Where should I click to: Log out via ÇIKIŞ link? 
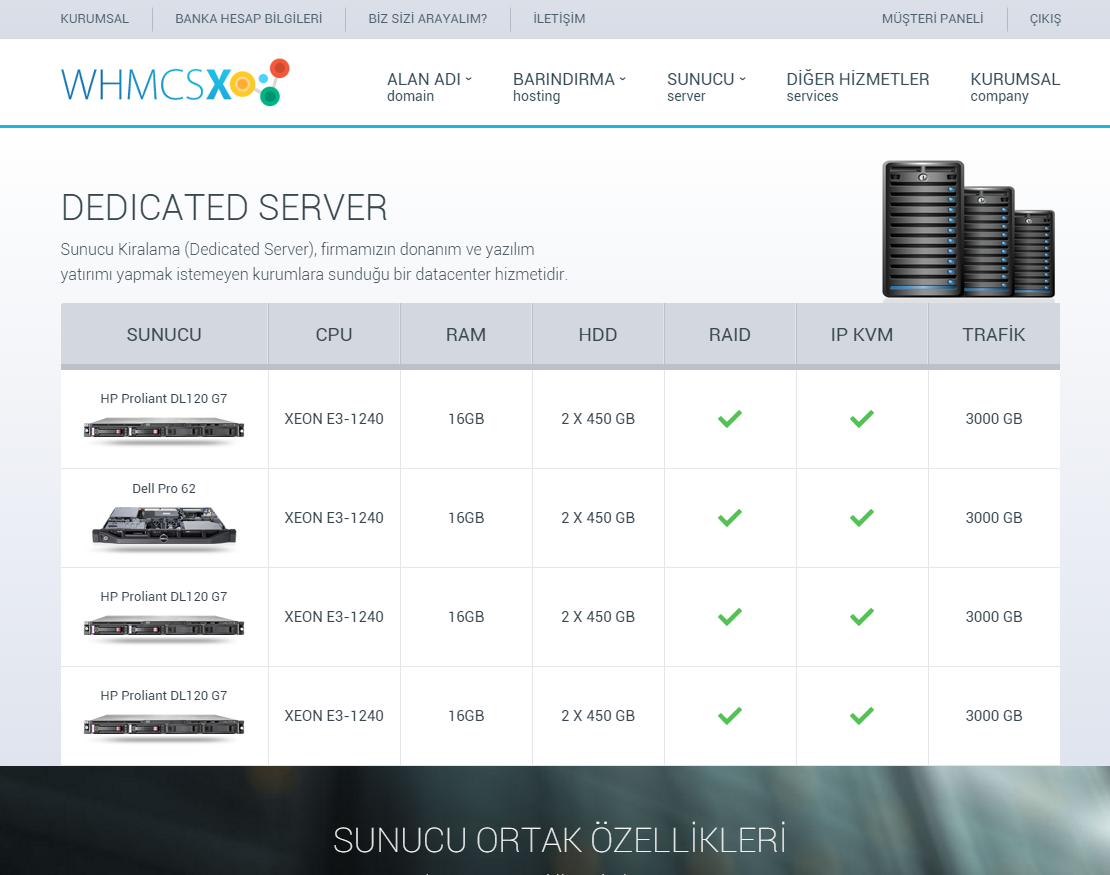click(1045, 19)
